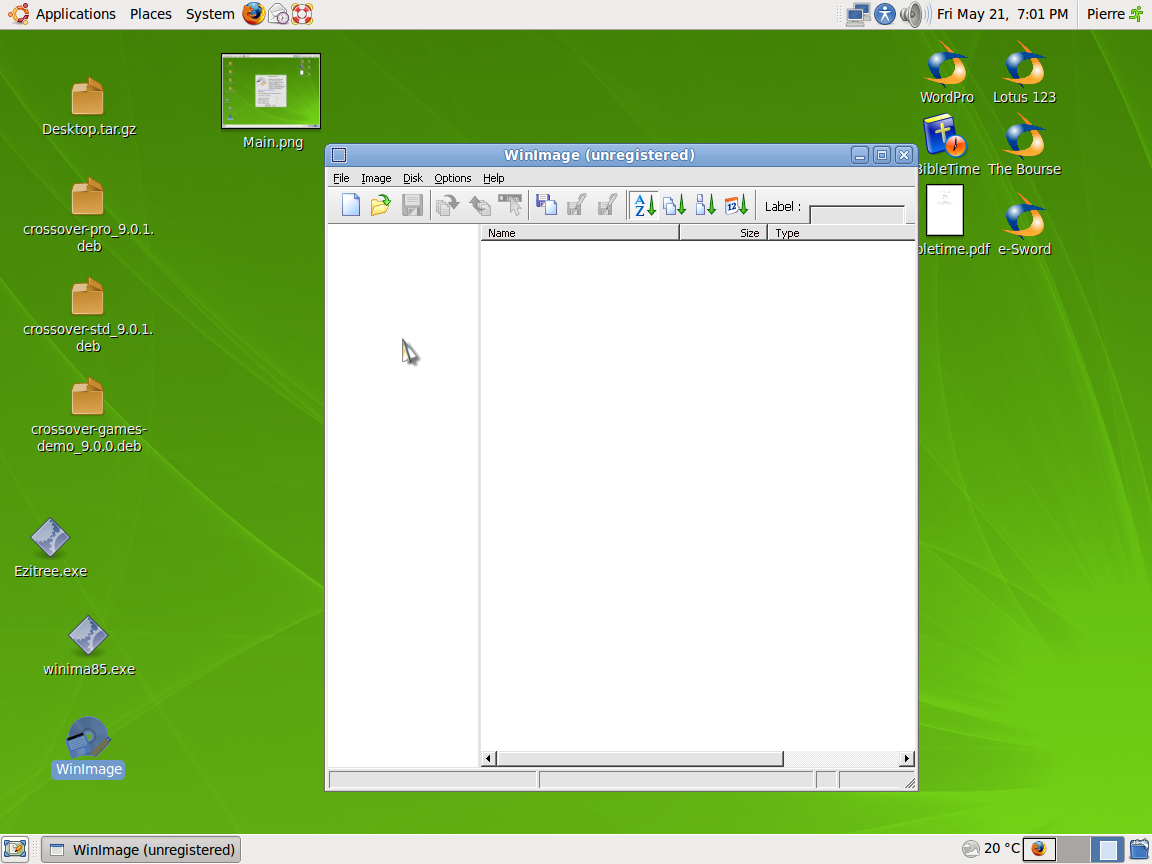Open the volume control in the system tray
Viewport: 1152px width, 864px height.
(913, 14)
